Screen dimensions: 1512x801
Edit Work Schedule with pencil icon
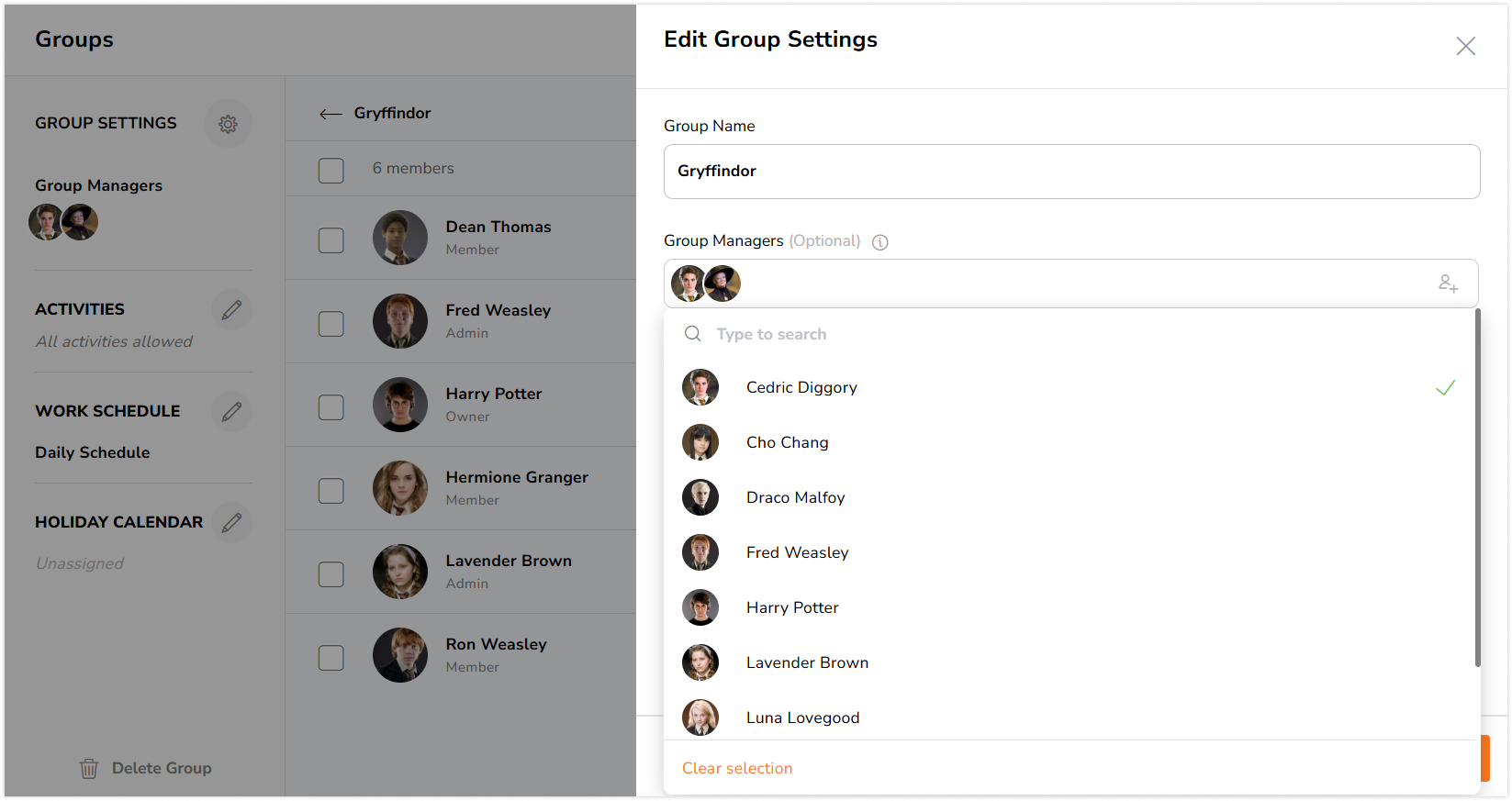(231, 411)
